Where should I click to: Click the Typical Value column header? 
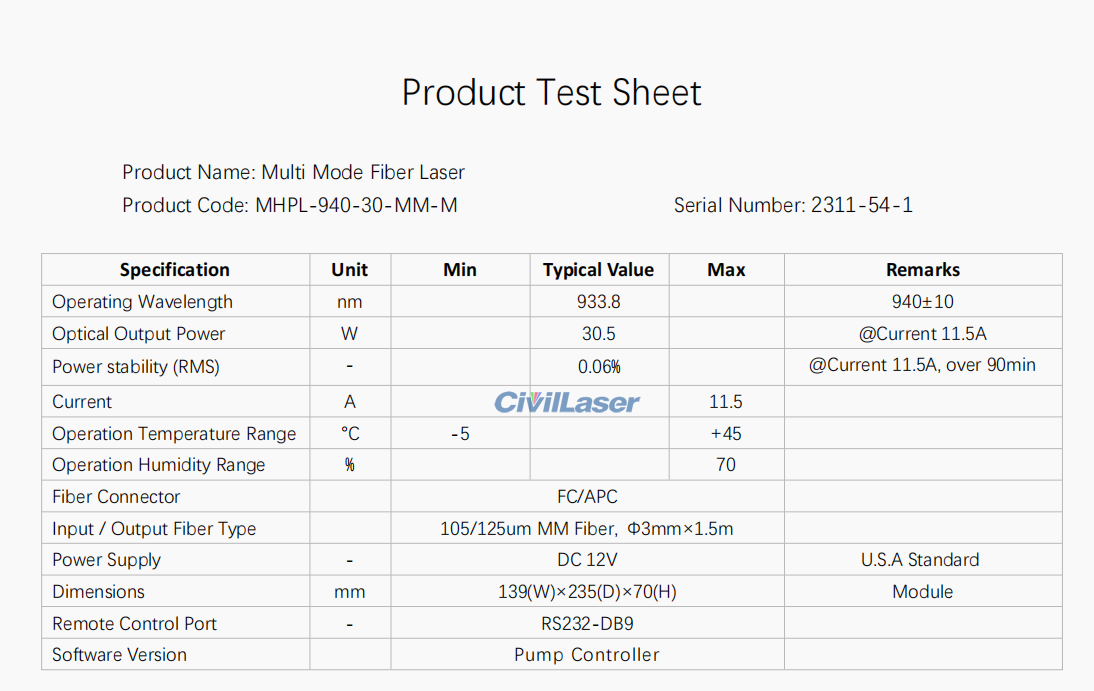point(598,270)
